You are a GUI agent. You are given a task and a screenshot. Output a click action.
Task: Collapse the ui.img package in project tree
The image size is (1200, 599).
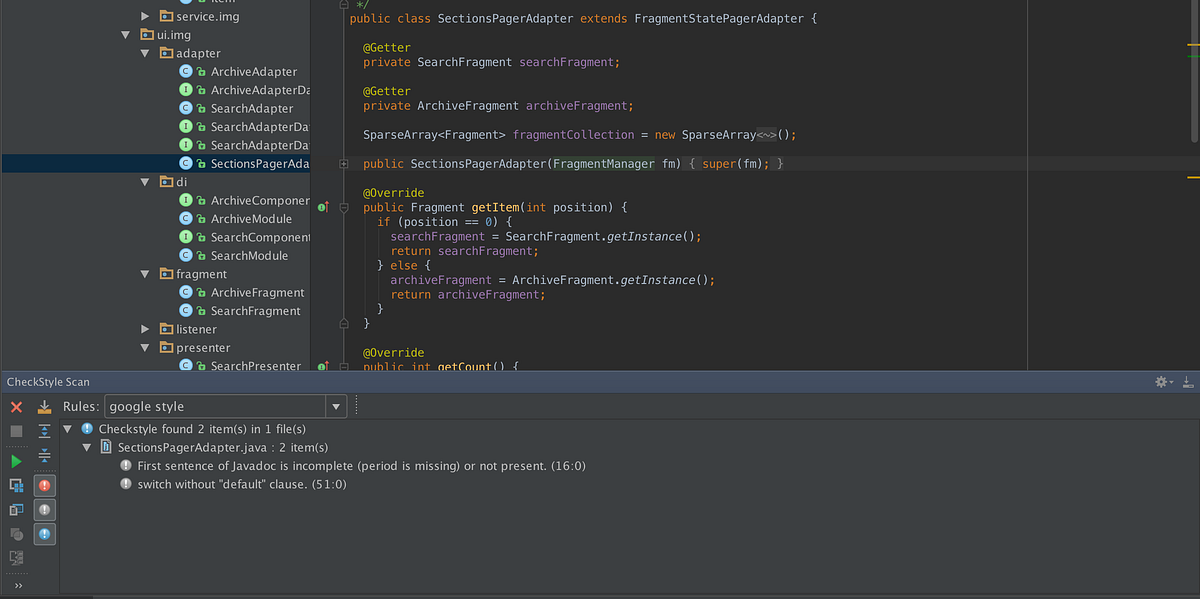(x=126, y=34)
